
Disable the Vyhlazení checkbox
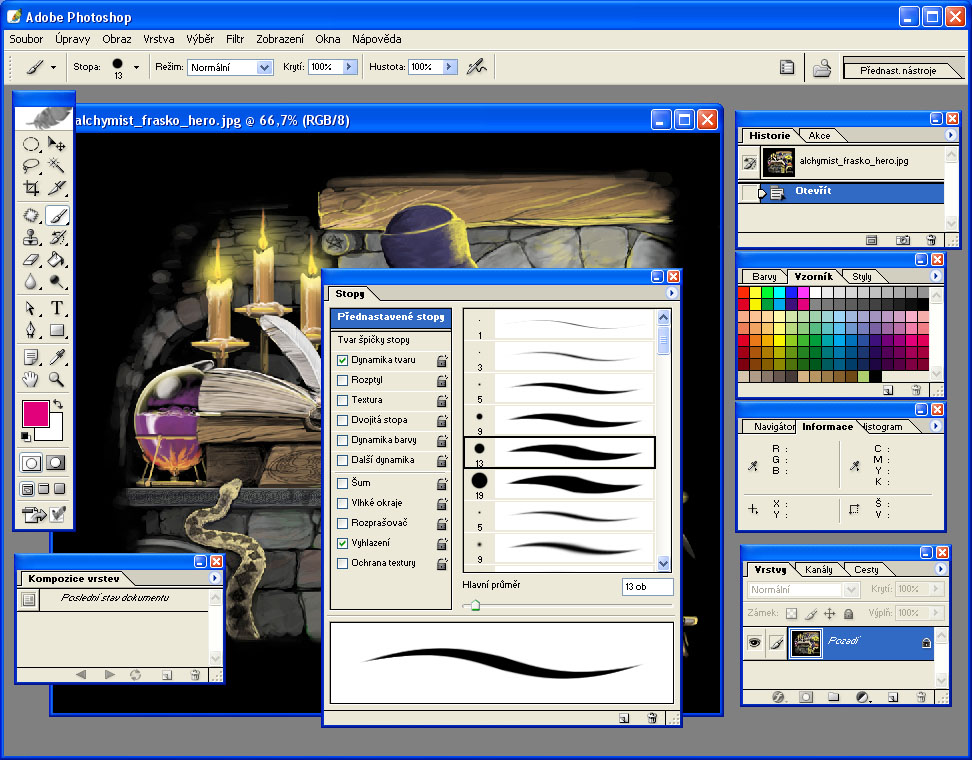click(x=342, y=543)
